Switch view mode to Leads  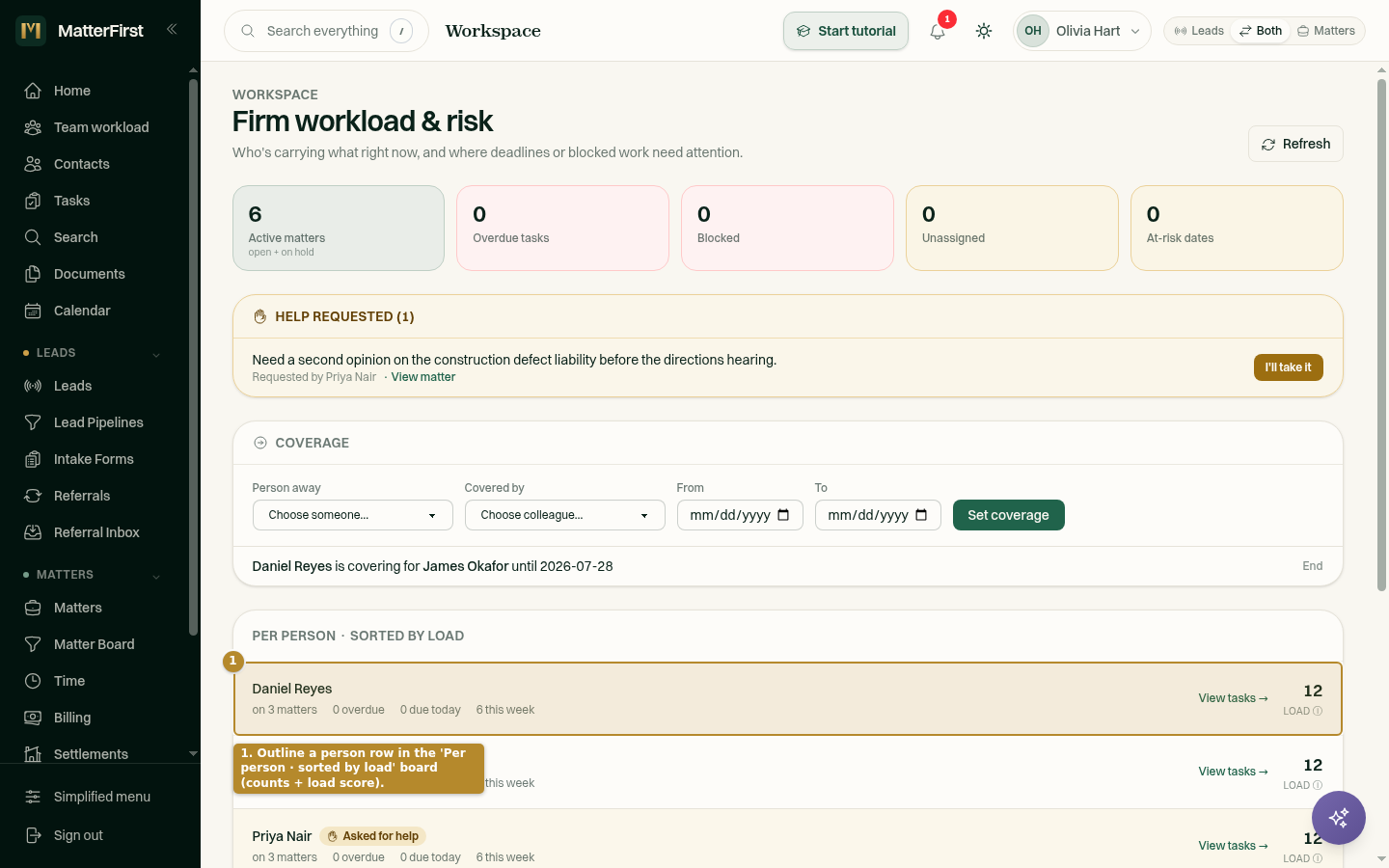tap(1199, 31)
